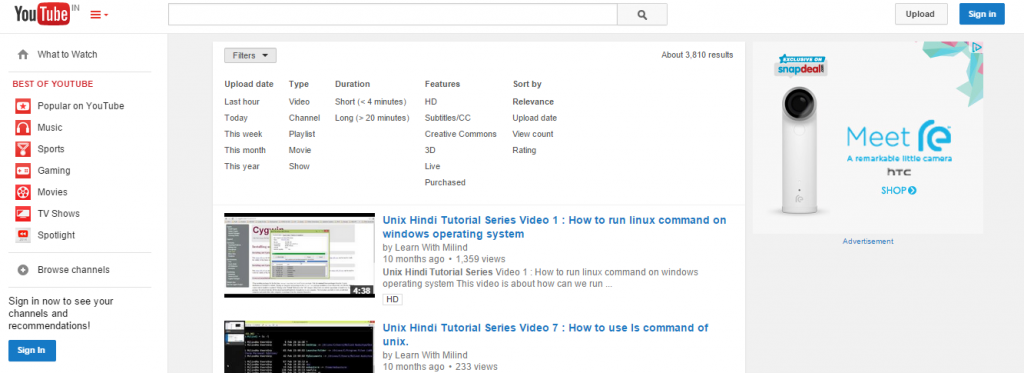The image size is (1024, 373).
Task: Click the snapdeal logo in the ad
Action: (x=802, y=66)
